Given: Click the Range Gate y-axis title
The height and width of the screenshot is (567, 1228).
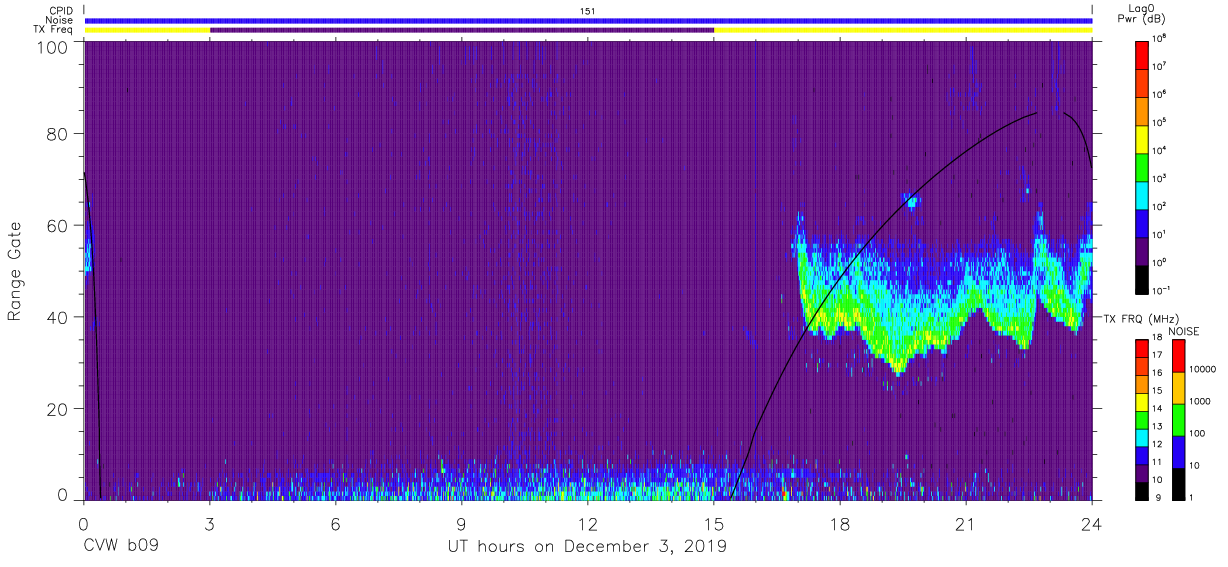Looking at the screenshot, I should point(16,271).
